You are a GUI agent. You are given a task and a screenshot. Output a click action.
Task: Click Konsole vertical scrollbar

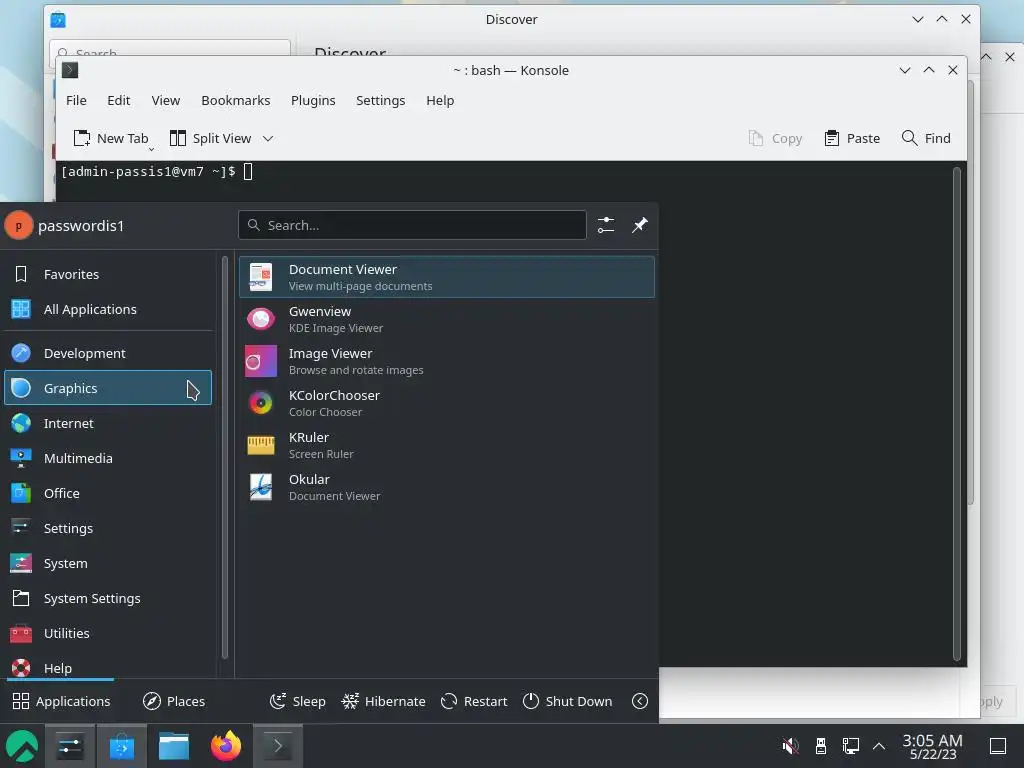point(957,414)
